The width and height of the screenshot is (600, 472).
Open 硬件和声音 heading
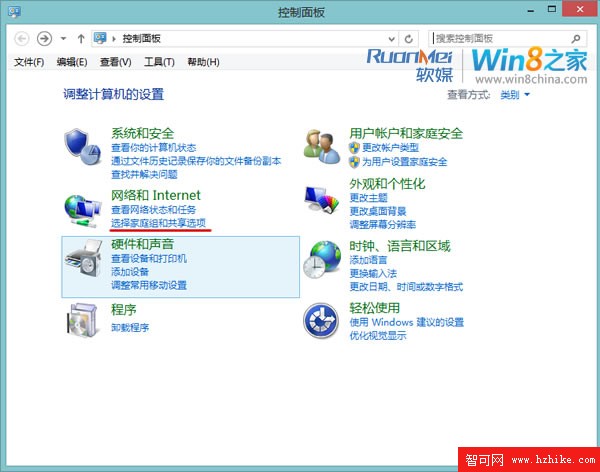(143, 244)
